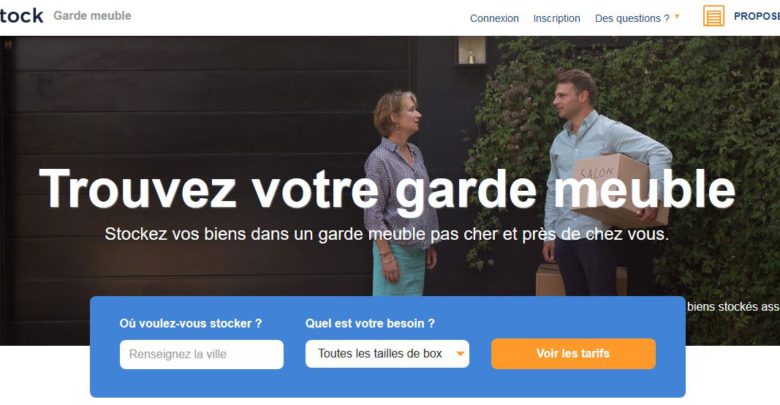Click the 'Trouvez votre garde meuble' headline
The height and width of the screenshot is (405, 780).
coord(387,189)
